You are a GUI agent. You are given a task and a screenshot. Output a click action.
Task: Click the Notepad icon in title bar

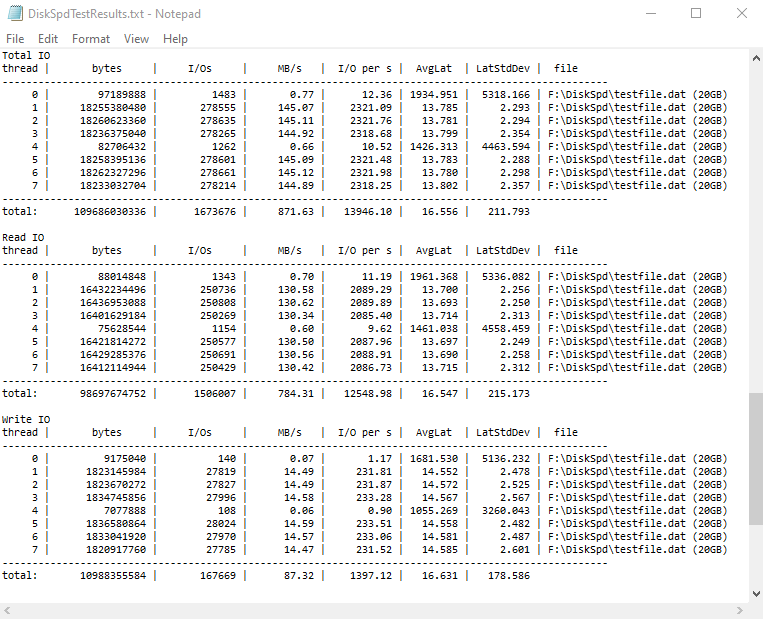[15, 14]
